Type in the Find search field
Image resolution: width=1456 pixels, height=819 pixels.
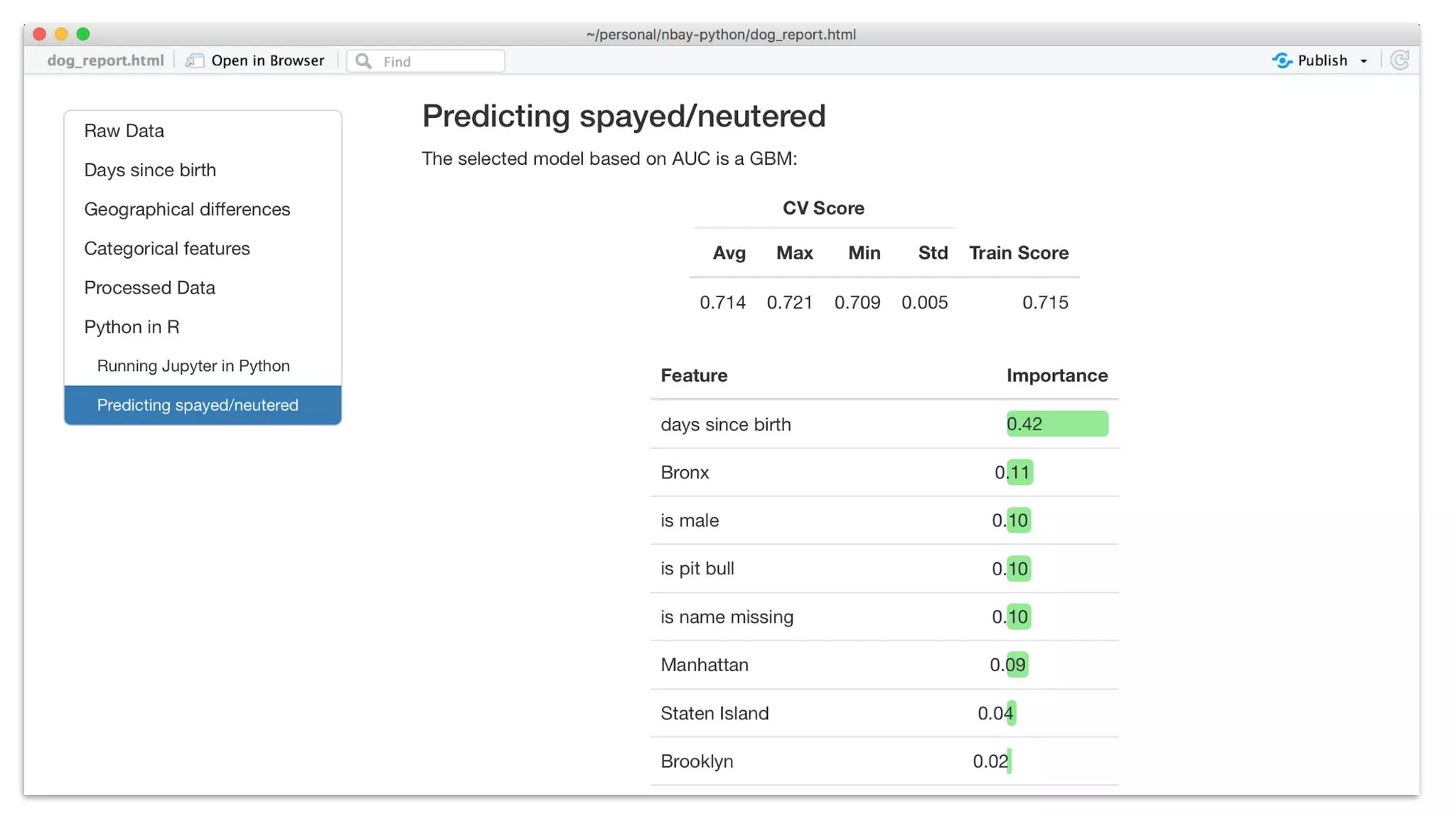pyautogui.click(x=439, y=61)
